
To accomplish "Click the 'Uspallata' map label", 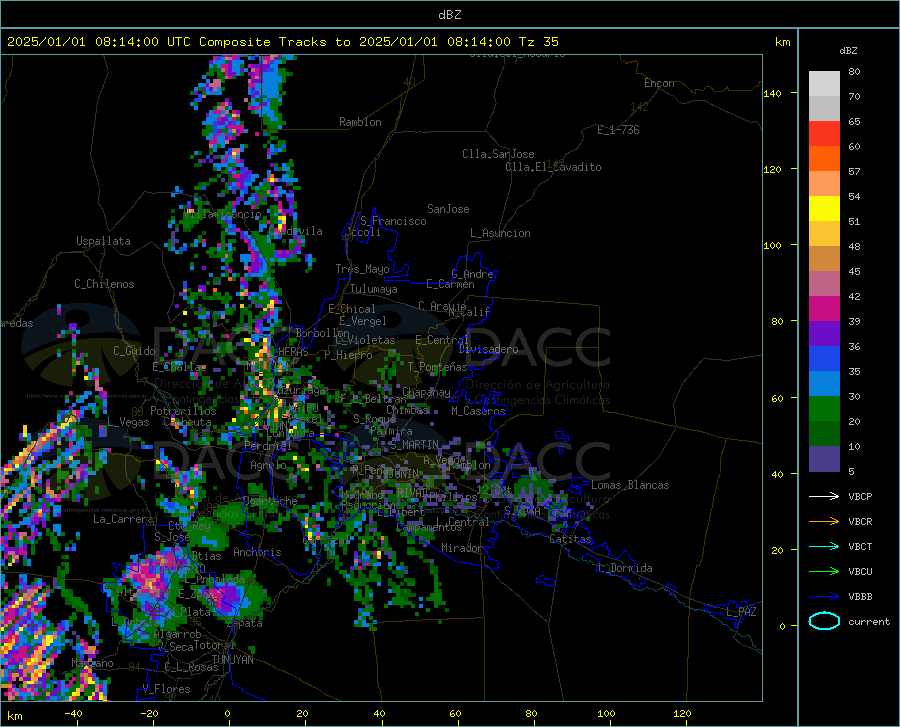I will click(x=103, y=241).
